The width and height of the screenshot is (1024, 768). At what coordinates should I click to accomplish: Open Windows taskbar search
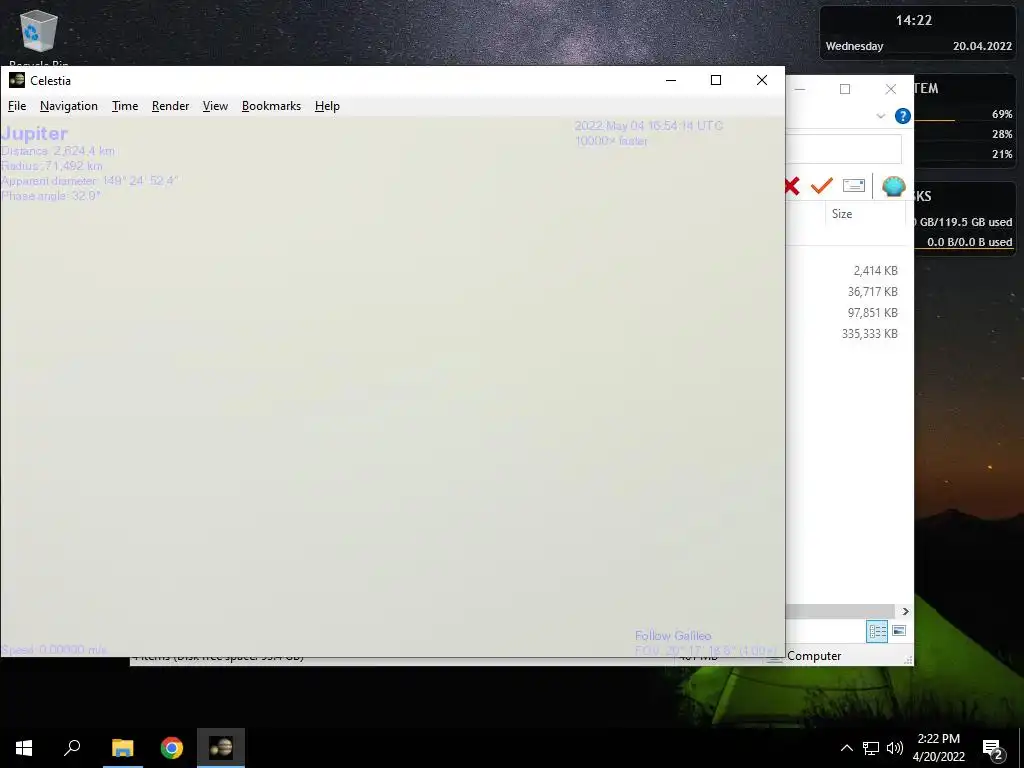(x=72, y=748)
